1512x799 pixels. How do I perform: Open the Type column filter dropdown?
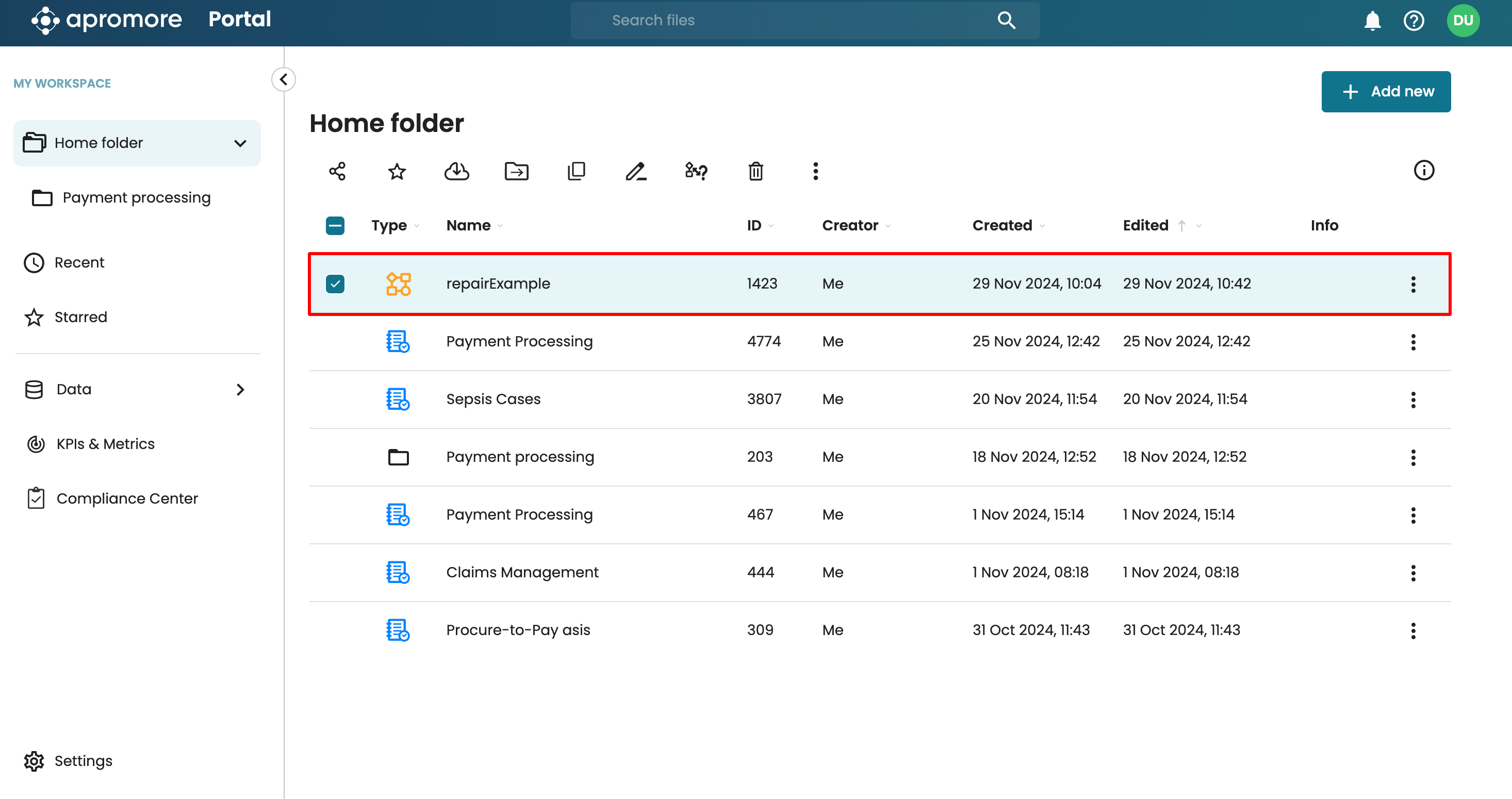pos(417,226)
